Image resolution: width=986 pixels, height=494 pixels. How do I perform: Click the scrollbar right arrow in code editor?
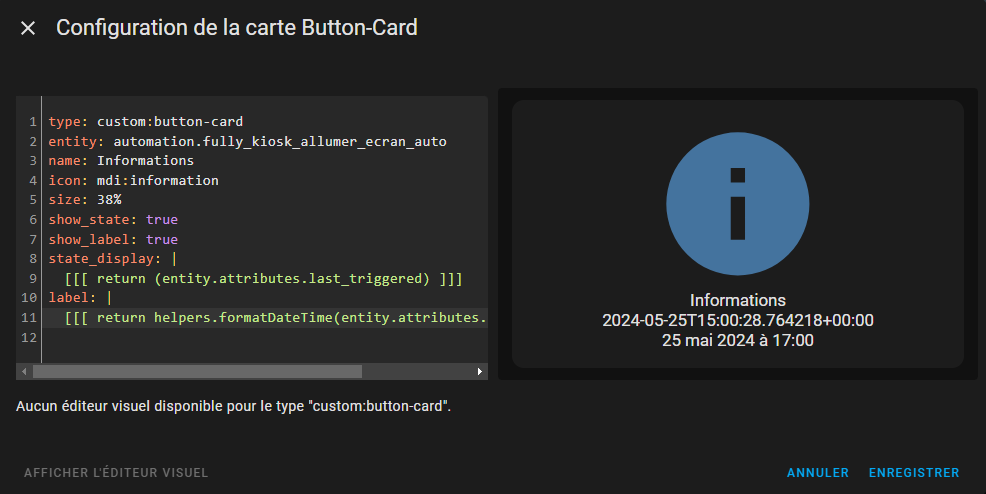[480, 371]
